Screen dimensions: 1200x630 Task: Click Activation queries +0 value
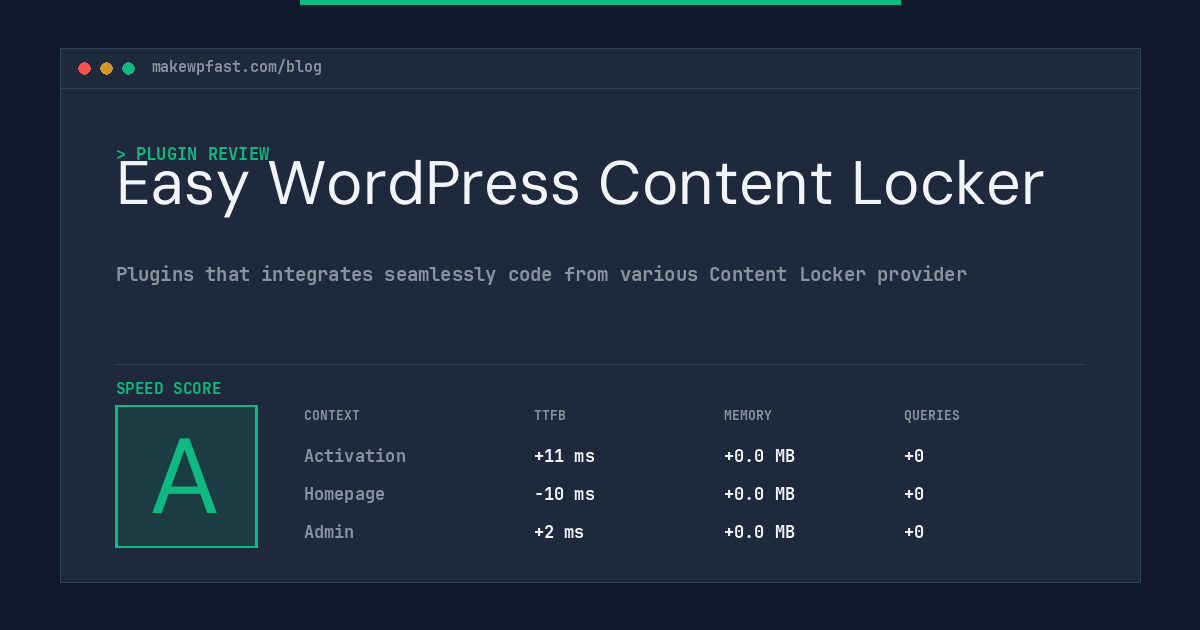tap(914, 456)
